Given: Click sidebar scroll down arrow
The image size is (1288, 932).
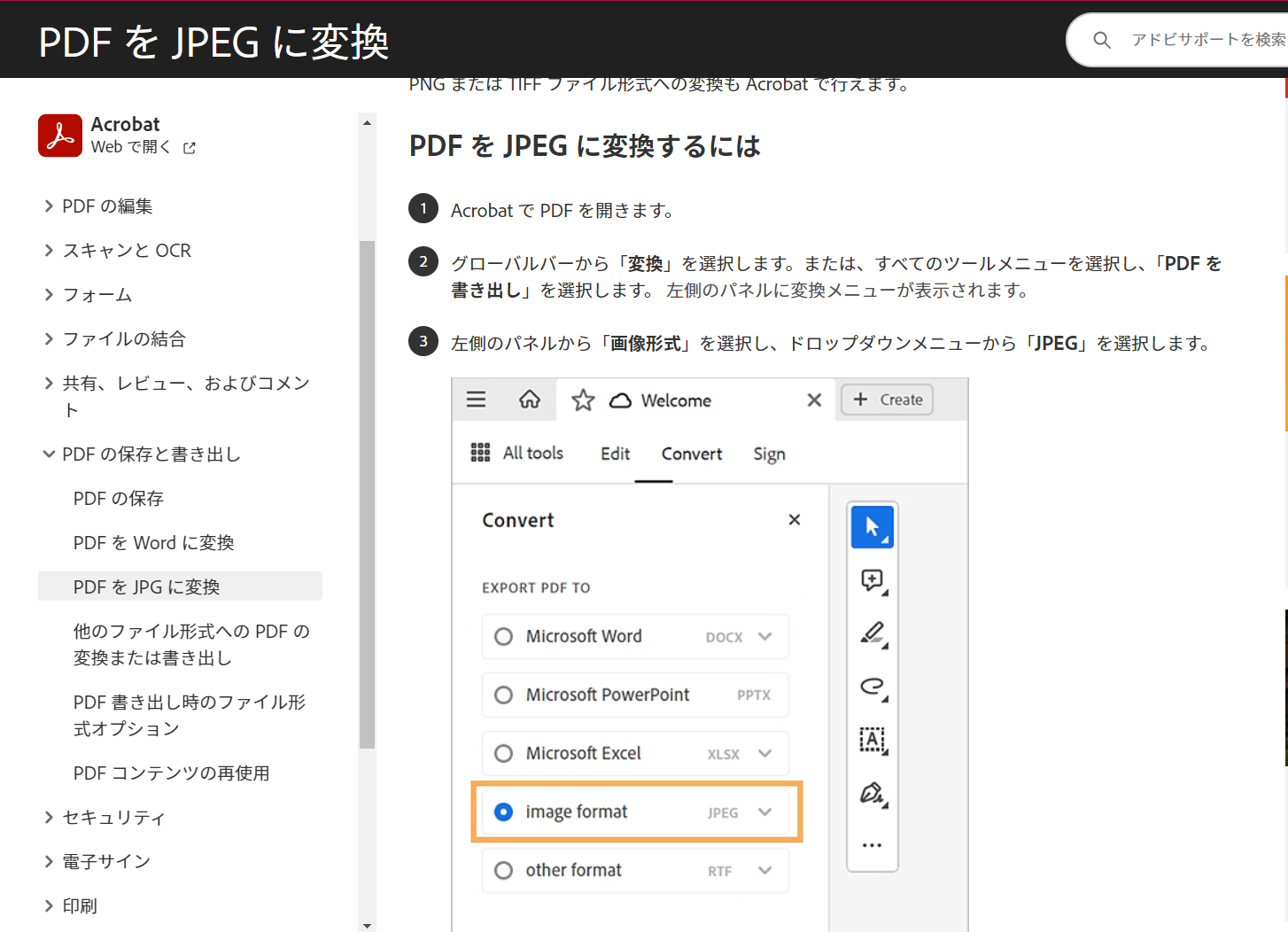Looking at the screenshot, I should [x=367, y=926].
